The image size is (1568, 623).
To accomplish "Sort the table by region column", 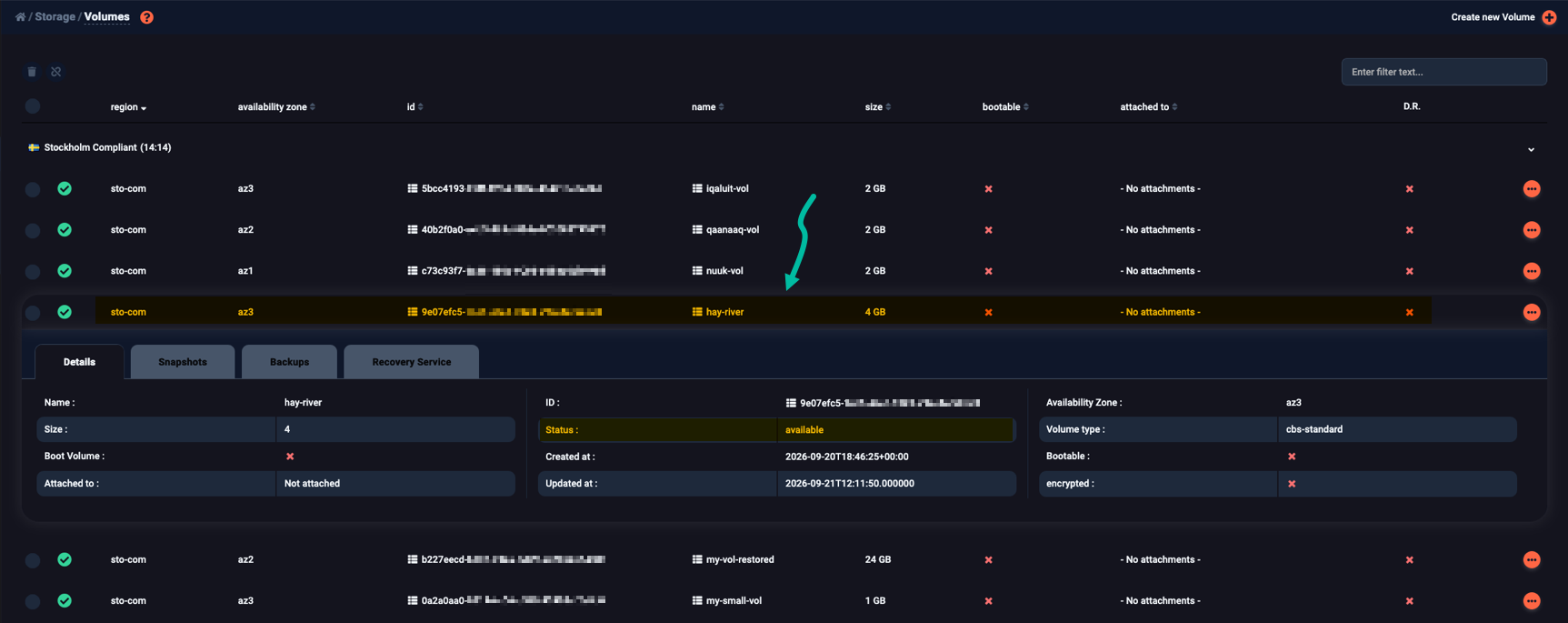I will click(x=128, y=107).
